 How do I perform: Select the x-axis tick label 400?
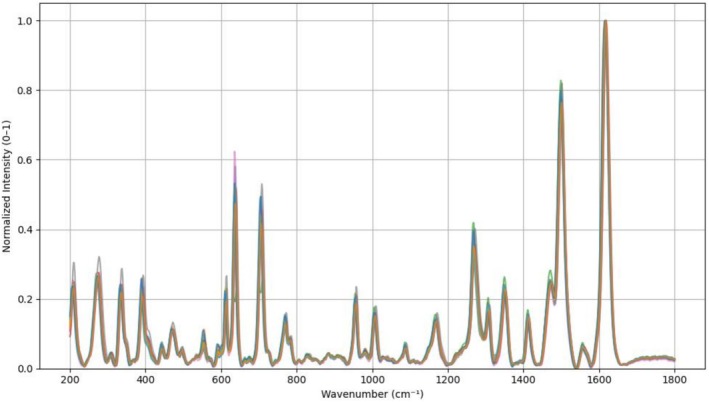click(x=146, y=379)
